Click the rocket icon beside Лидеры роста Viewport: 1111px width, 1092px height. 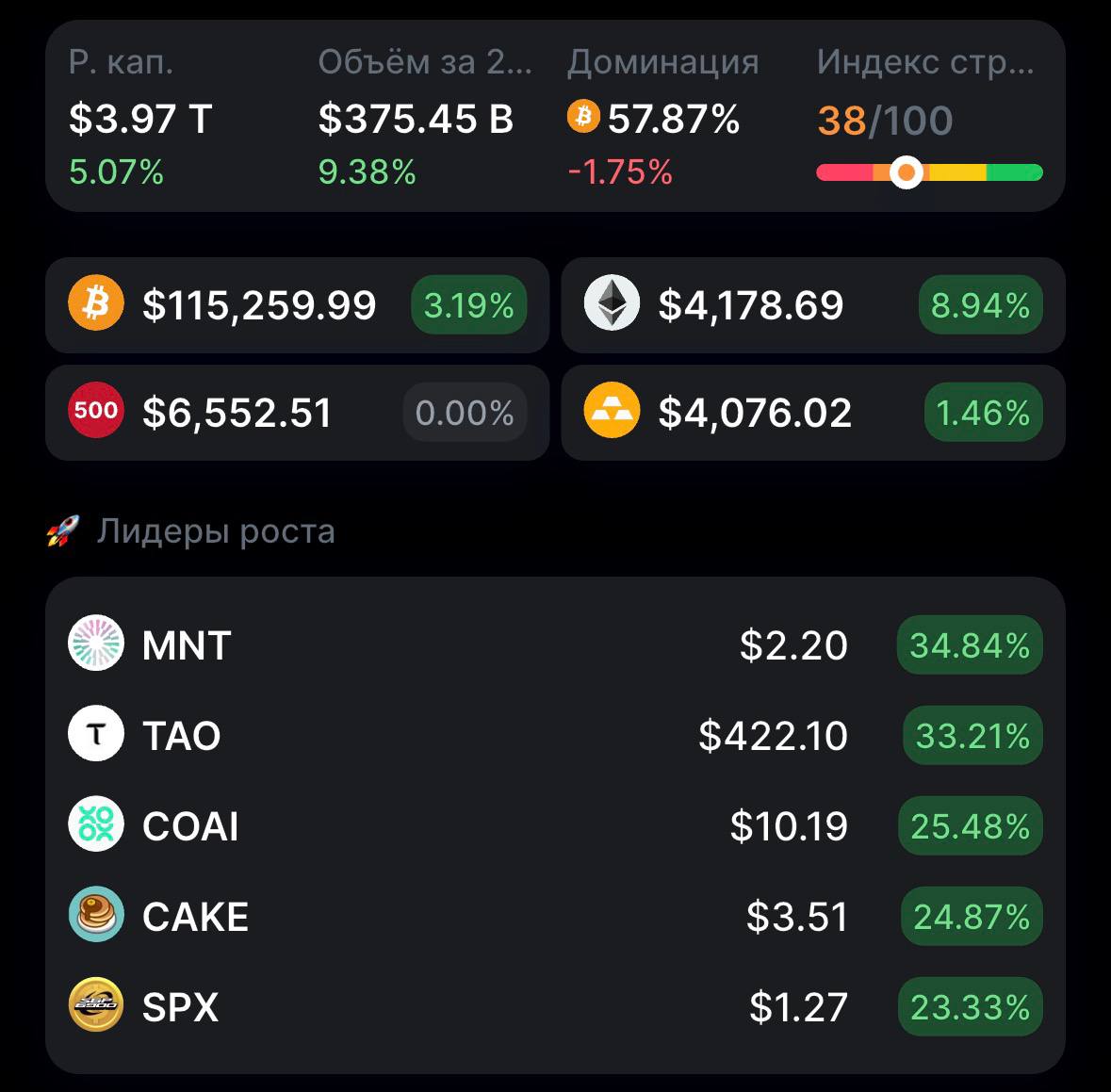63,532
